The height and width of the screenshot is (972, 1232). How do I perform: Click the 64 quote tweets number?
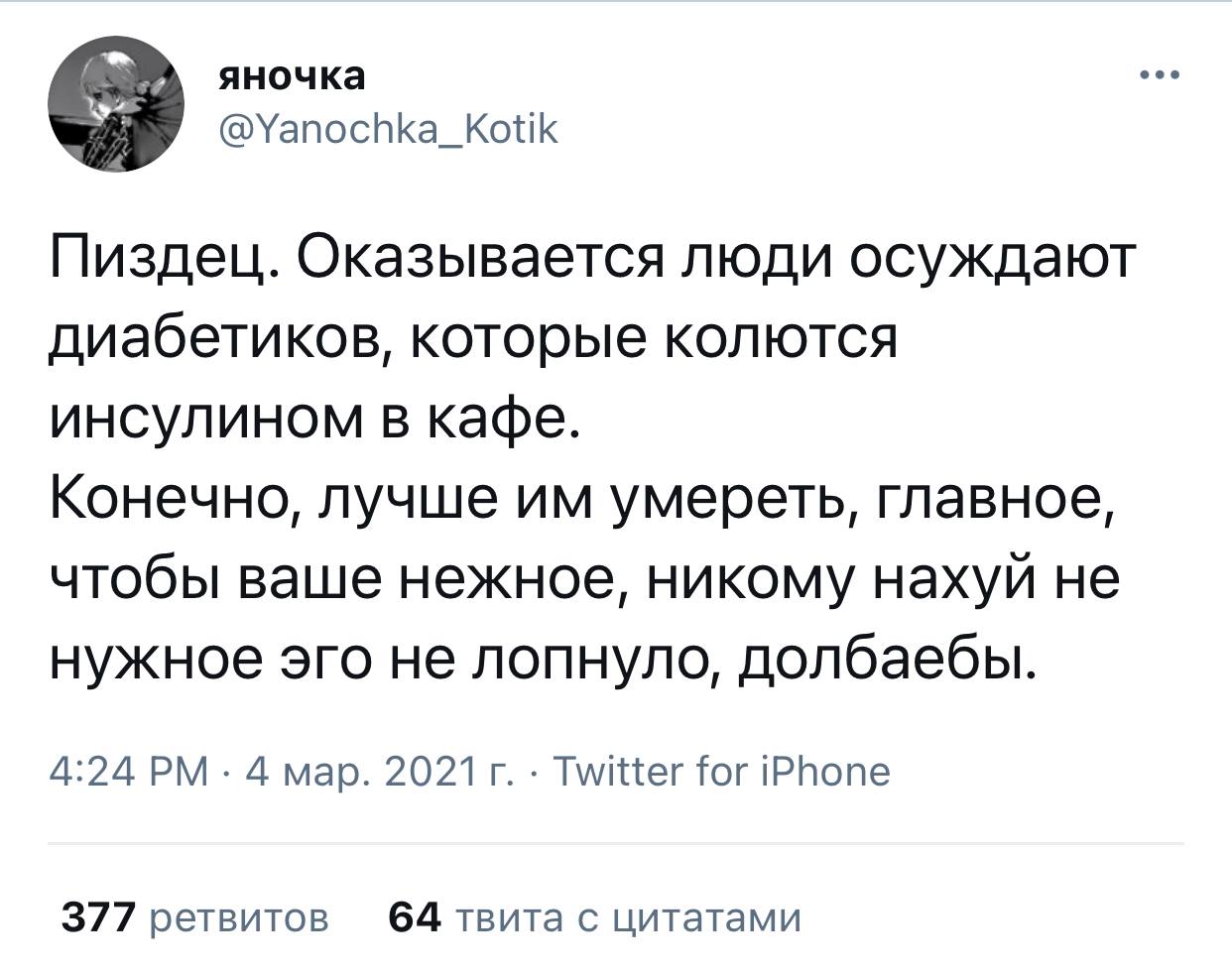(414, 917)
